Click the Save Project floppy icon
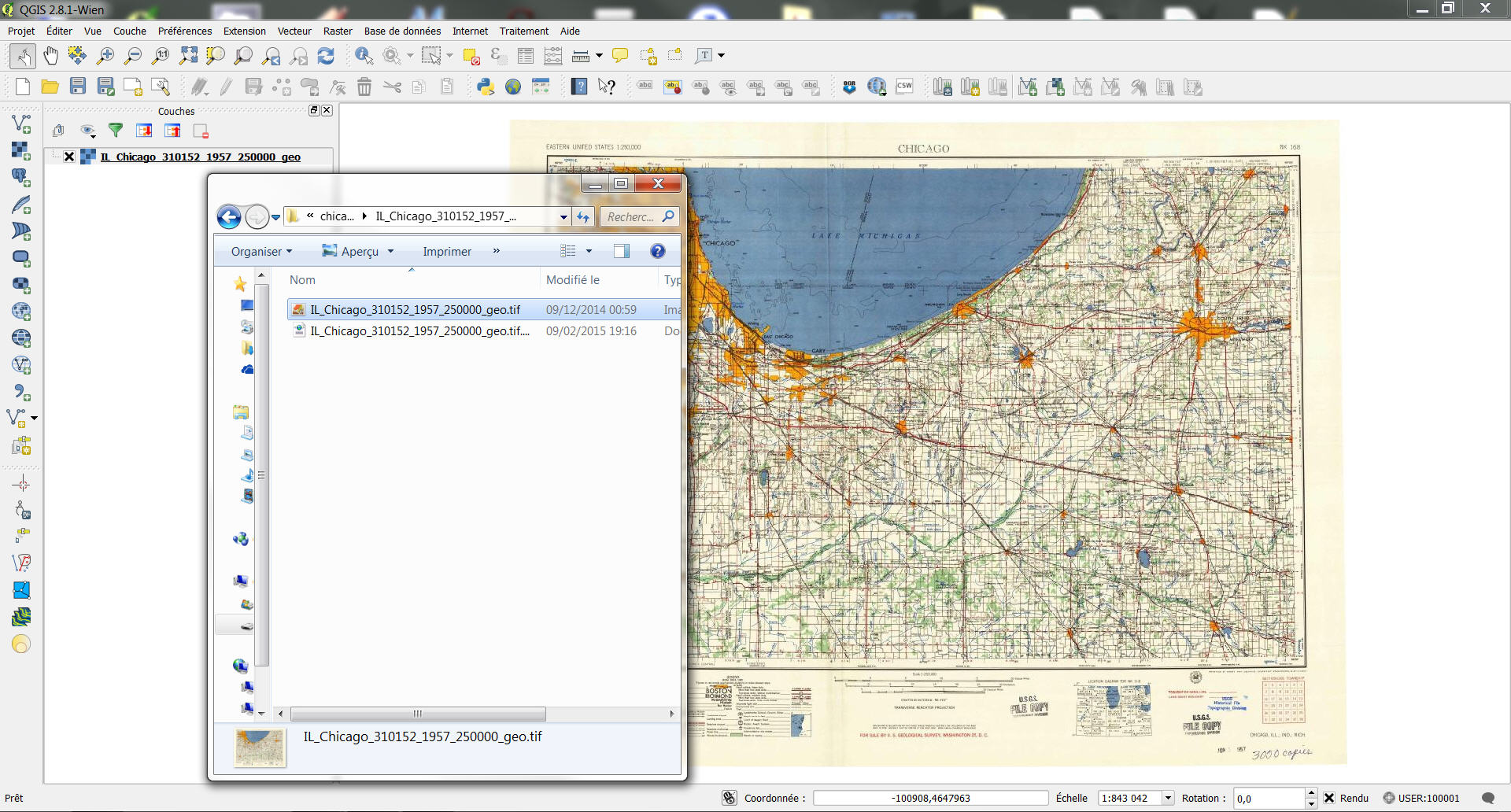Image resolution: width=1511 pixels, height=812 pixels. pos(78,87)
